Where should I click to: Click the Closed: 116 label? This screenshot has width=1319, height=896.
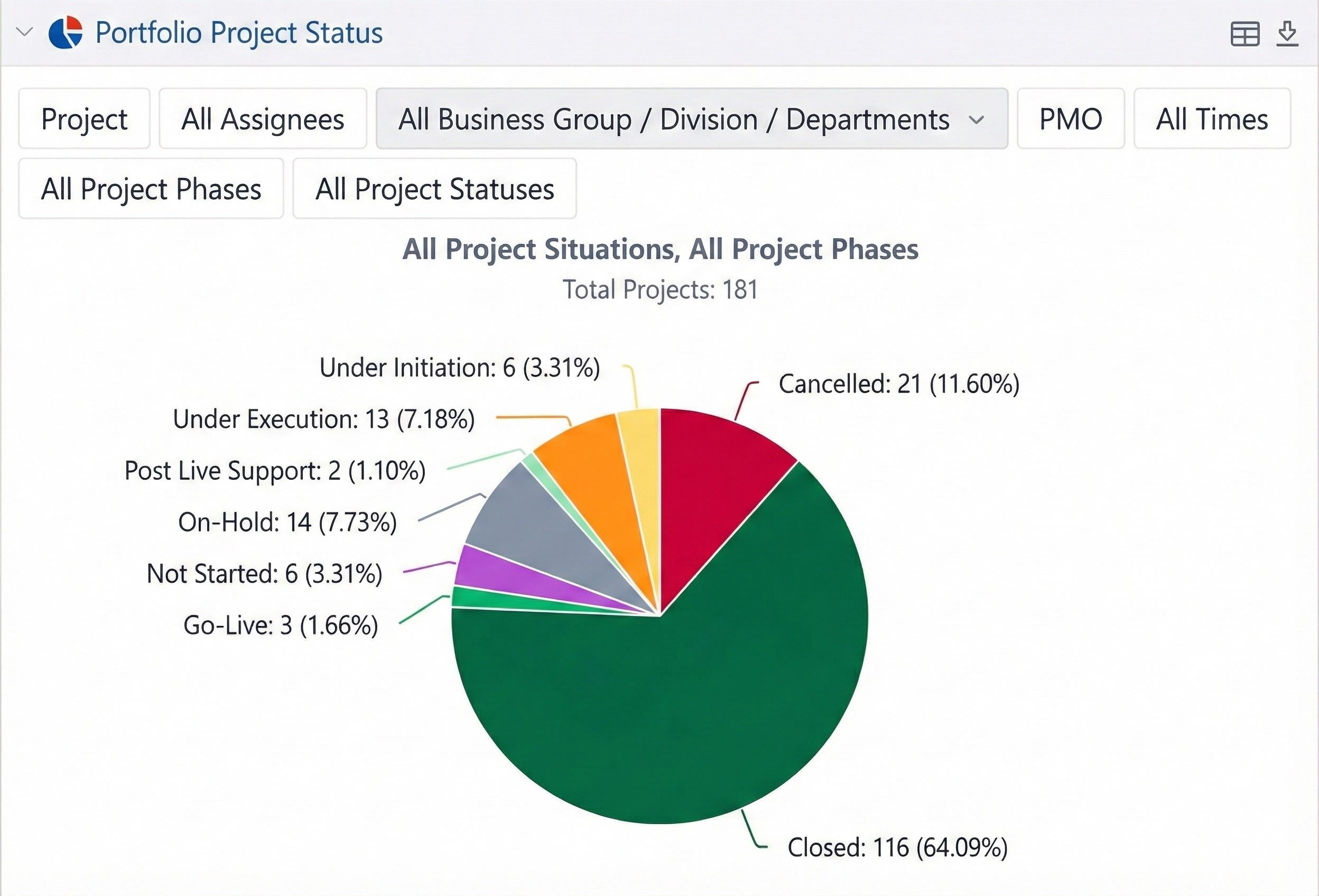pyautogui.click(x=897, y=848)
